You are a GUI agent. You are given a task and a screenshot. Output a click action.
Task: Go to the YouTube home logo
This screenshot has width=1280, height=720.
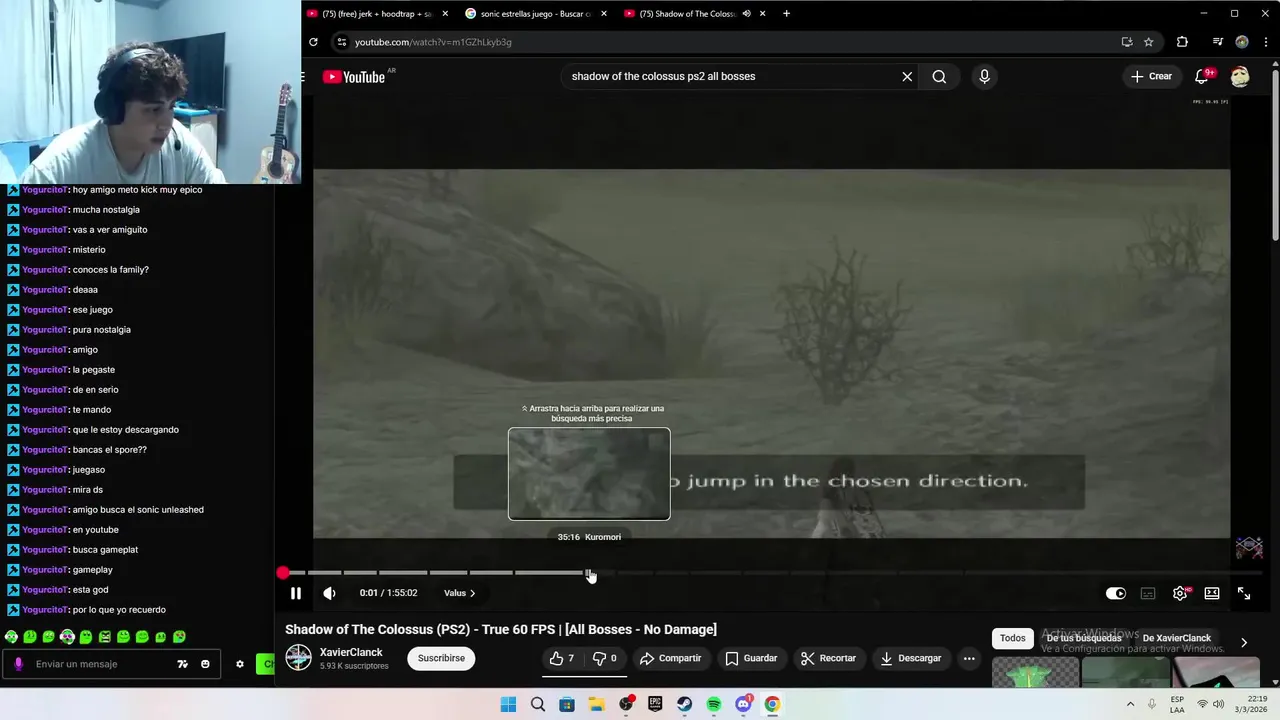(354, 77)
